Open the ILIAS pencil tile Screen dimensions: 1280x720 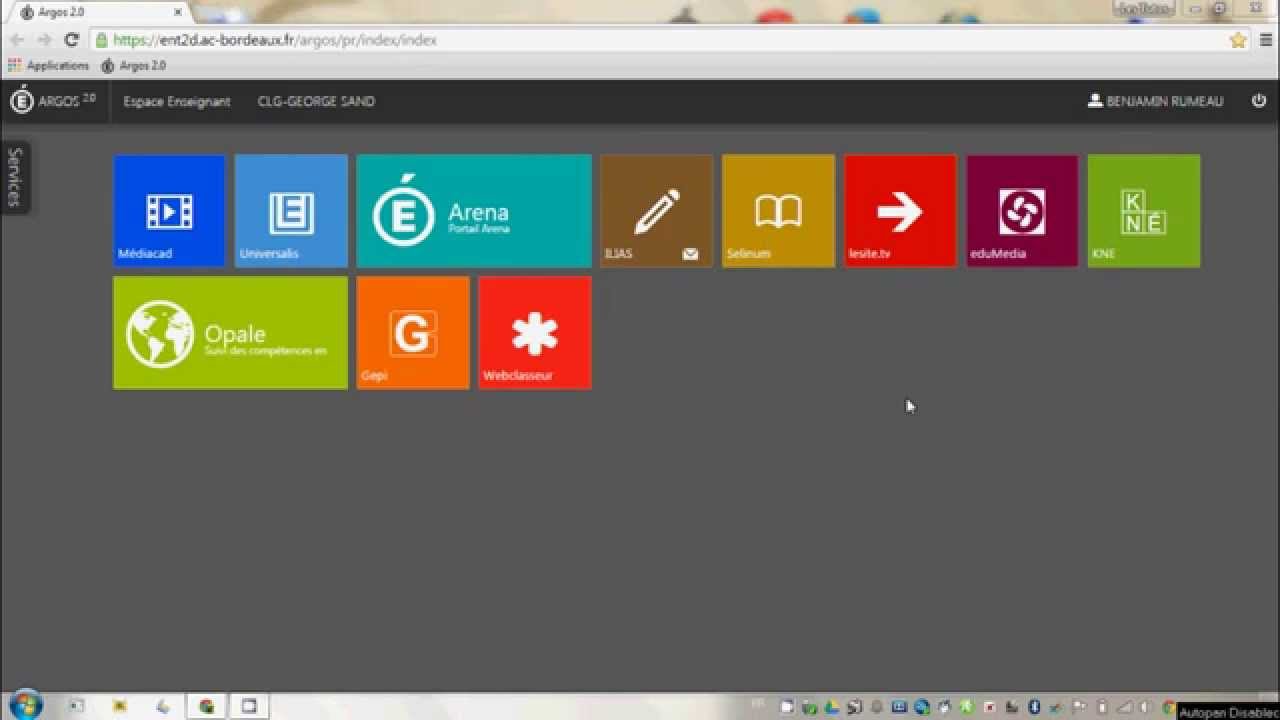click(x=656, y=211)
